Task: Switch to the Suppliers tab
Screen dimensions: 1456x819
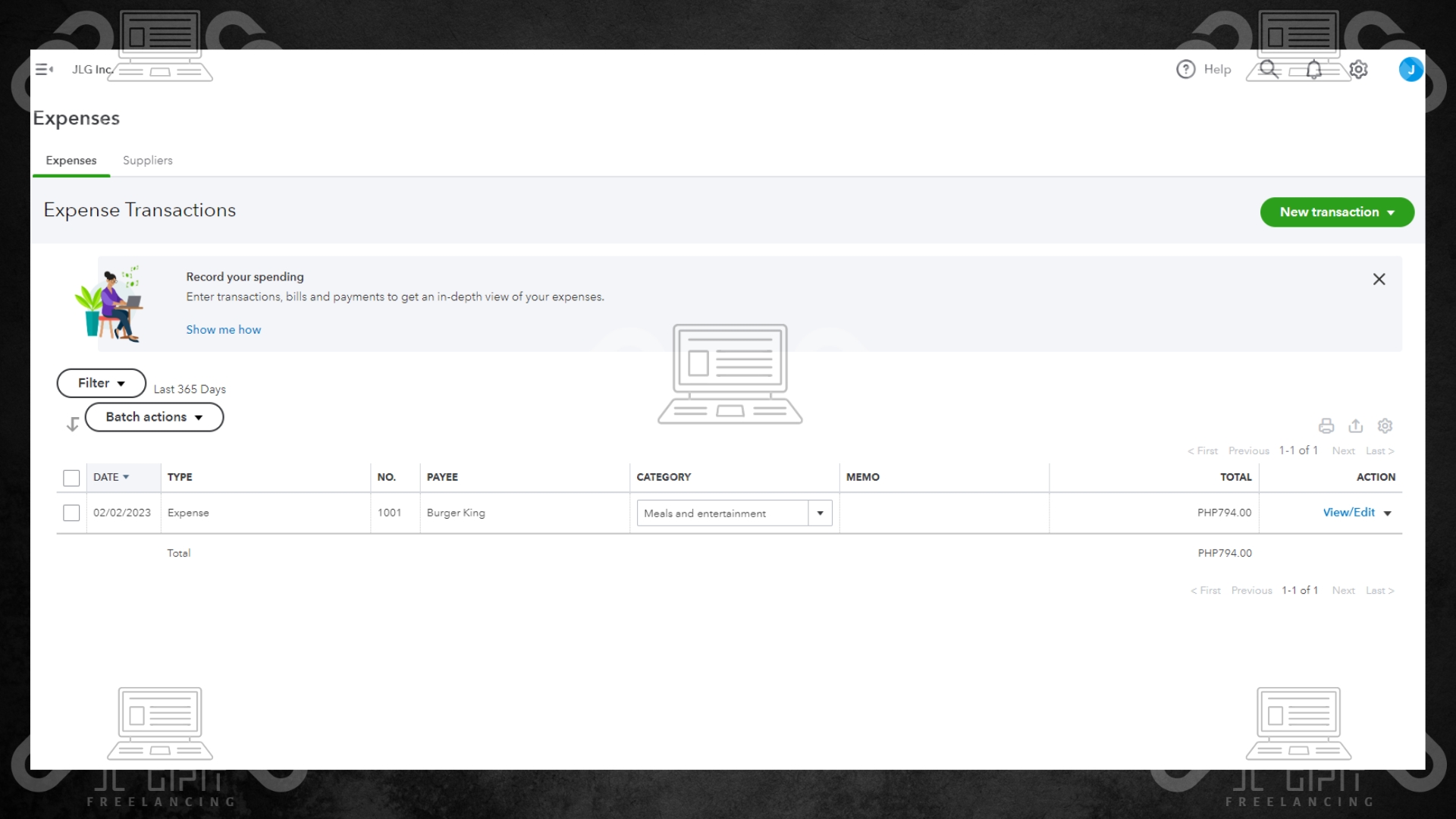Action: (147, 160)
